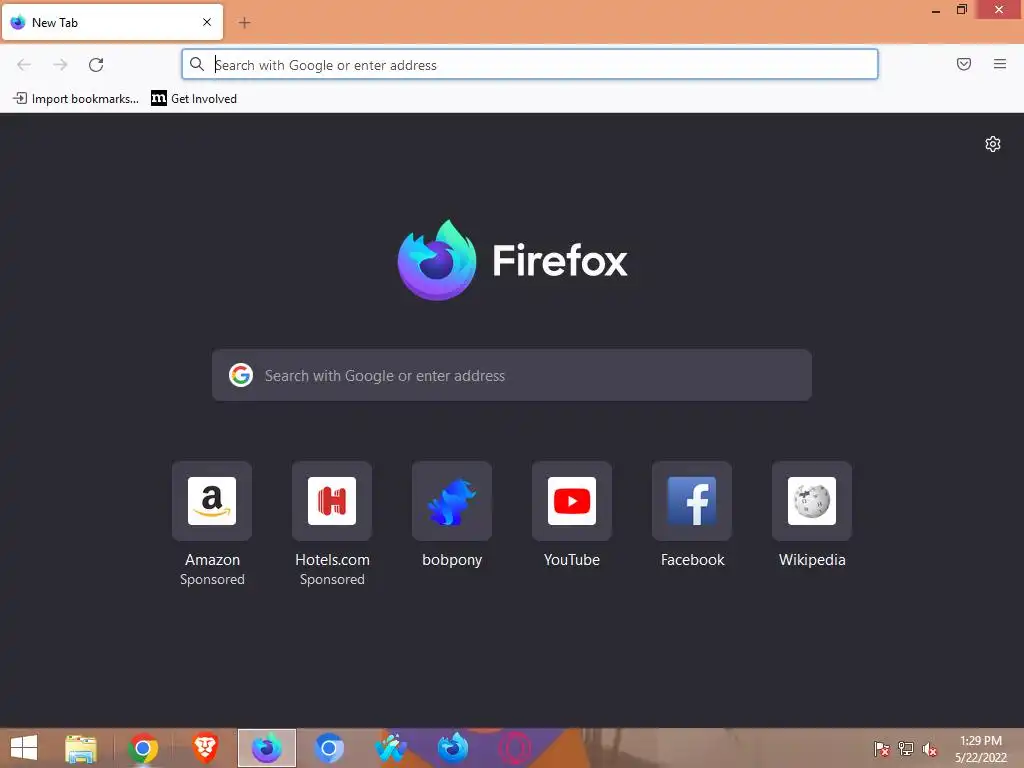Viewport: 1024px width, 768px height.
Task: Open the Hotels.com sponsored shortcut tile
Action: (x=332, y=501)
